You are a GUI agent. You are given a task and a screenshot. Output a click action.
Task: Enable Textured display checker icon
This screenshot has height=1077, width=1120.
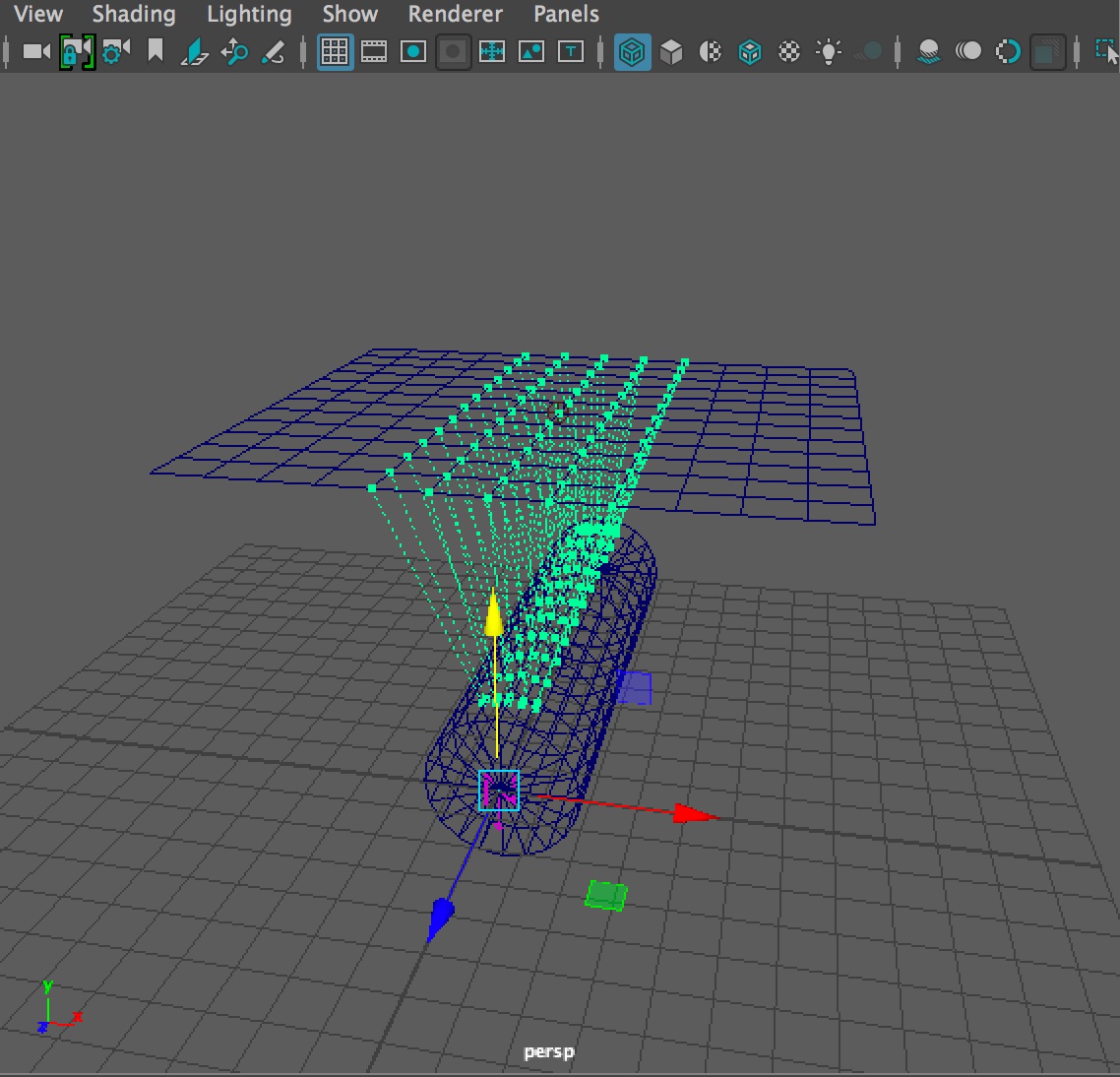[x=789, y=51]
